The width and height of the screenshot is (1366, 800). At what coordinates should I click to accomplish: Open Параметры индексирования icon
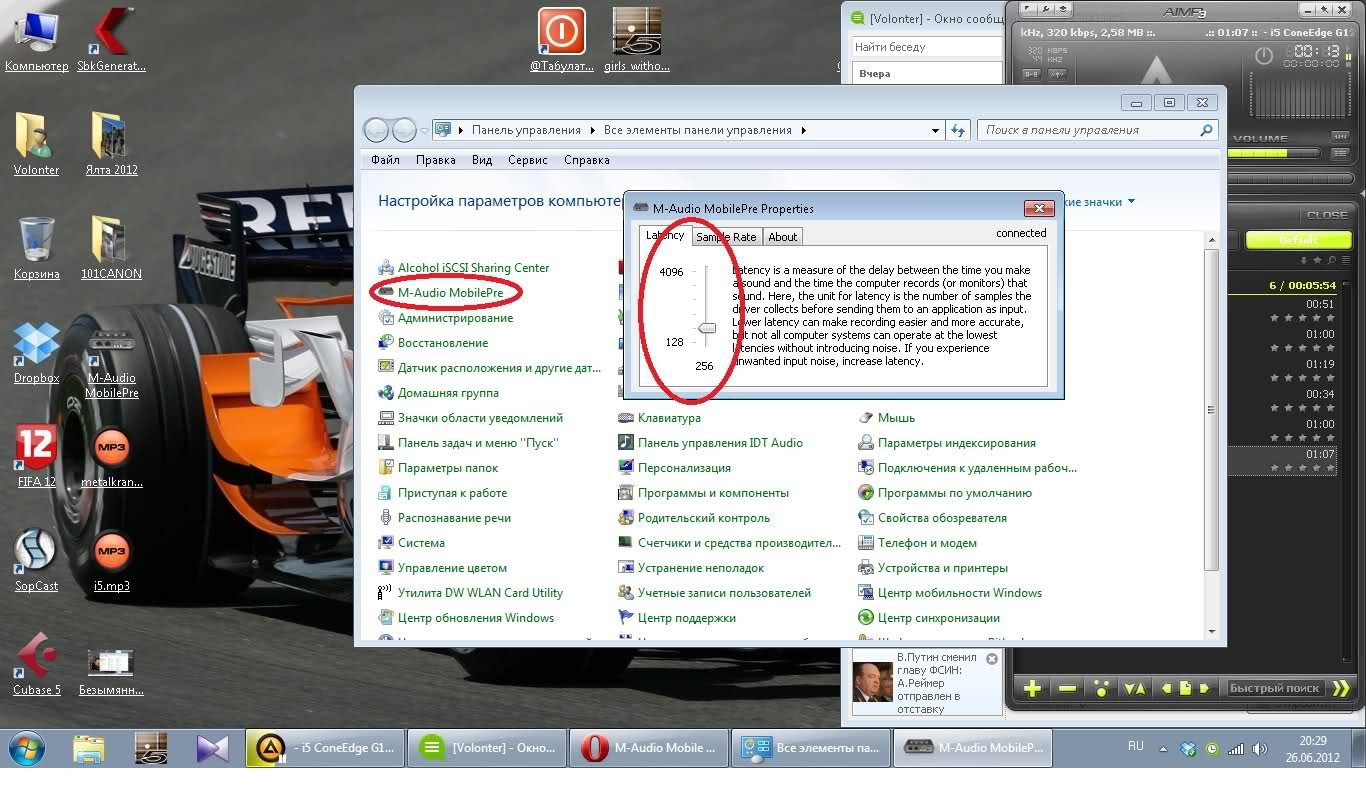(866, 443)
